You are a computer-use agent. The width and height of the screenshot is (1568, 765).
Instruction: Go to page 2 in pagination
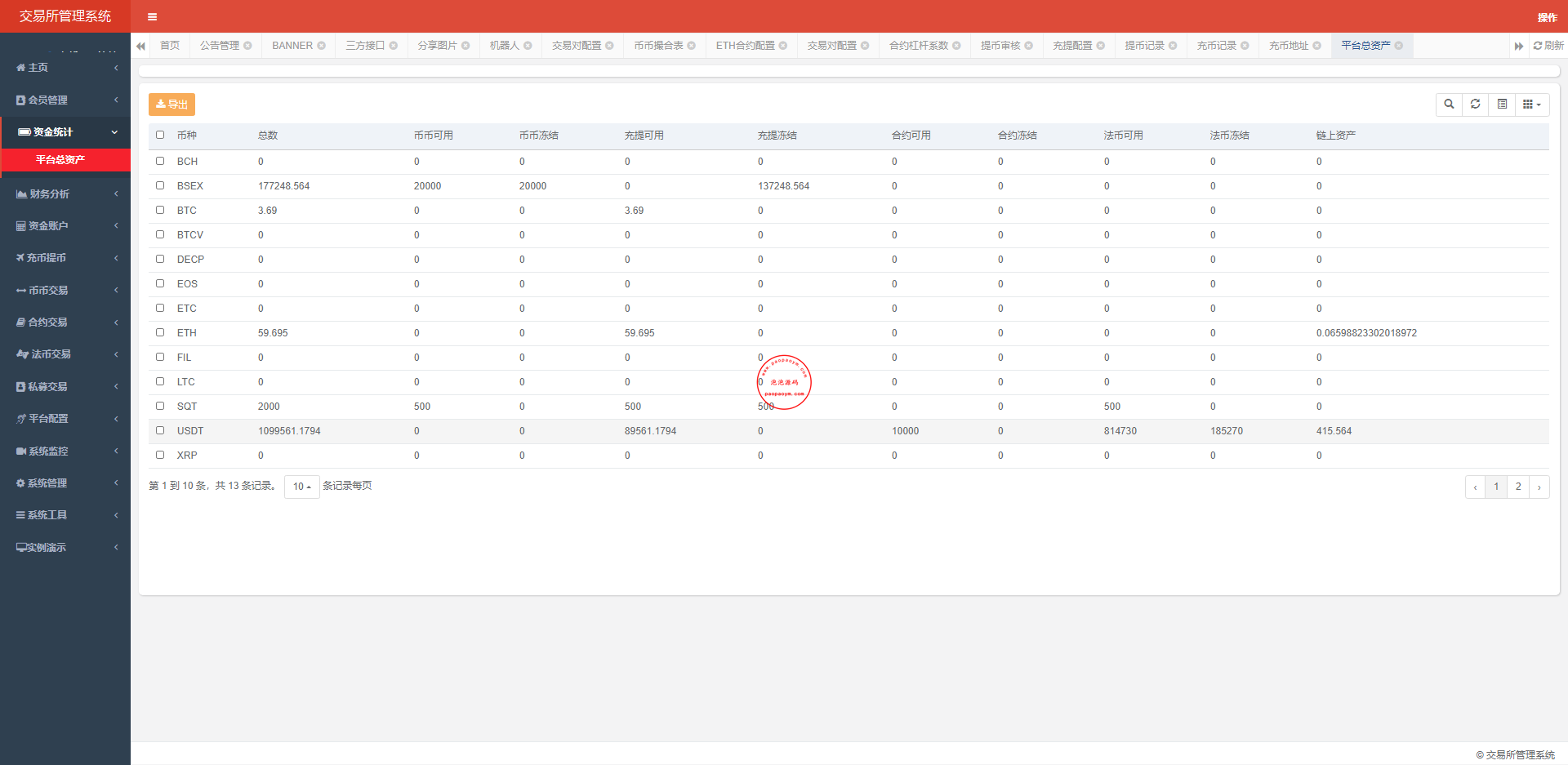[1518, 487]
